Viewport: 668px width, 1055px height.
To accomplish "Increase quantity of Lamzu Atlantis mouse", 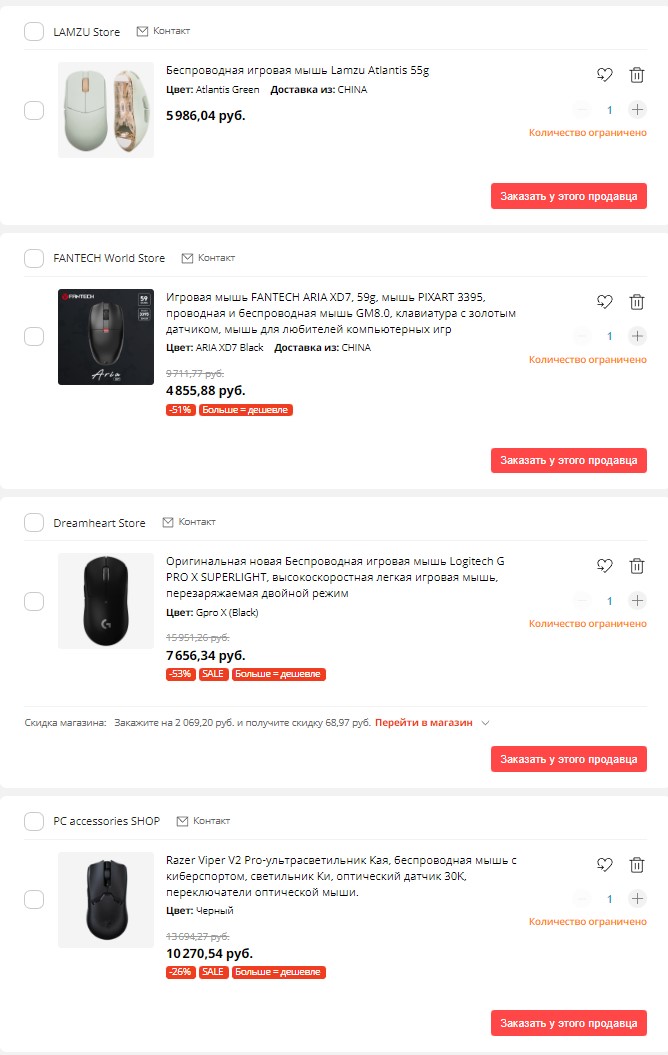I will click(x=637, y=110).
